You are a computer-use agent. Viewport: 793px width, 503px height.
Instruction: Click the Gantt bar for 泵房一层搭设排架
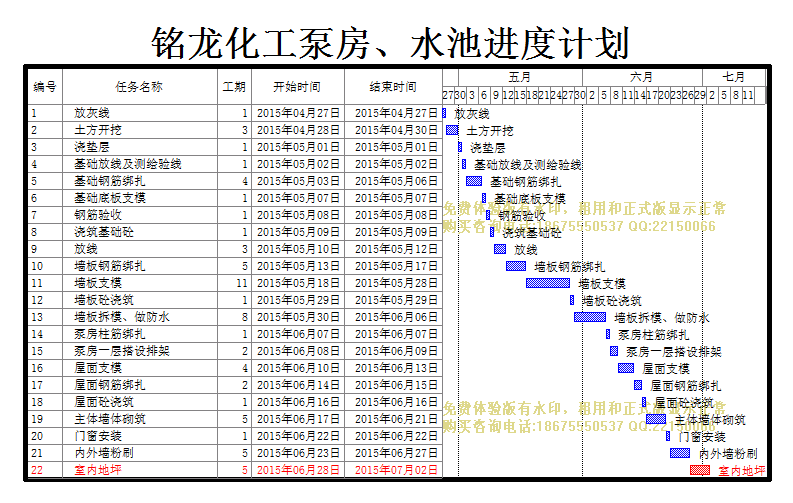[x=614, y=351]
